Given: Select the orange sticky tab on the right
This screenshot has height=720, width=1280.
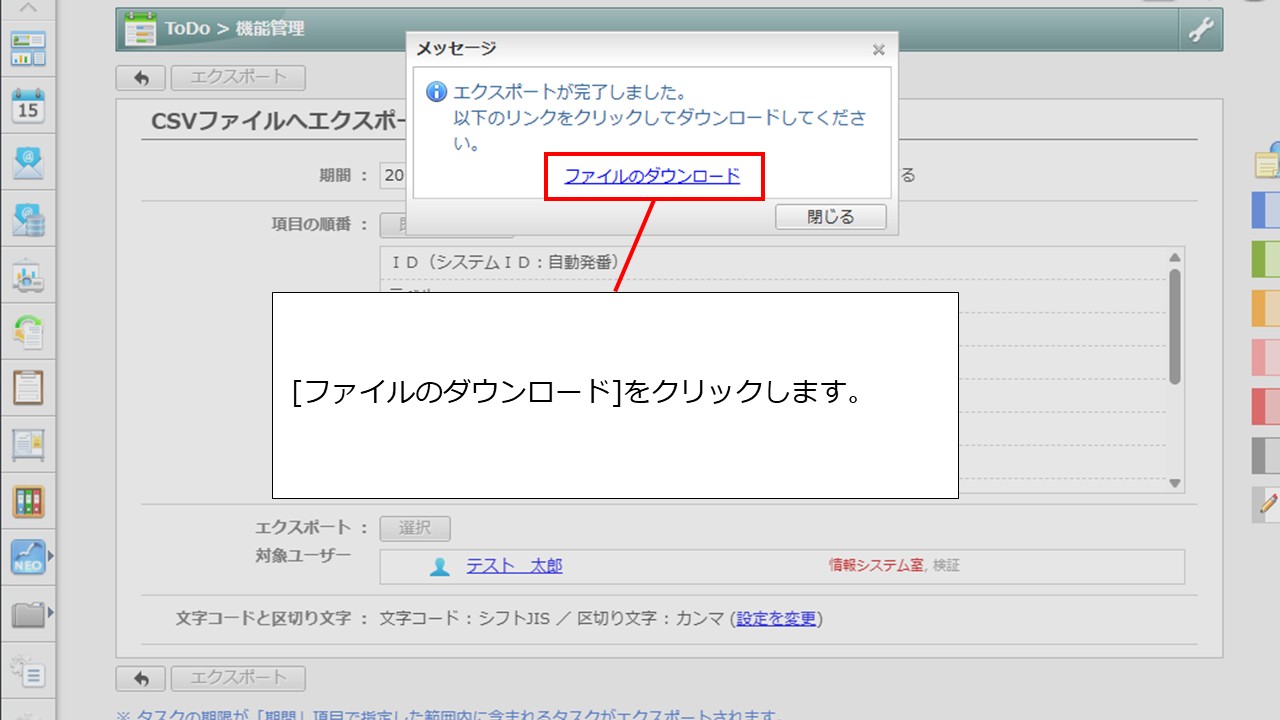Looking at the screenshot, I should pos(1267,308).
